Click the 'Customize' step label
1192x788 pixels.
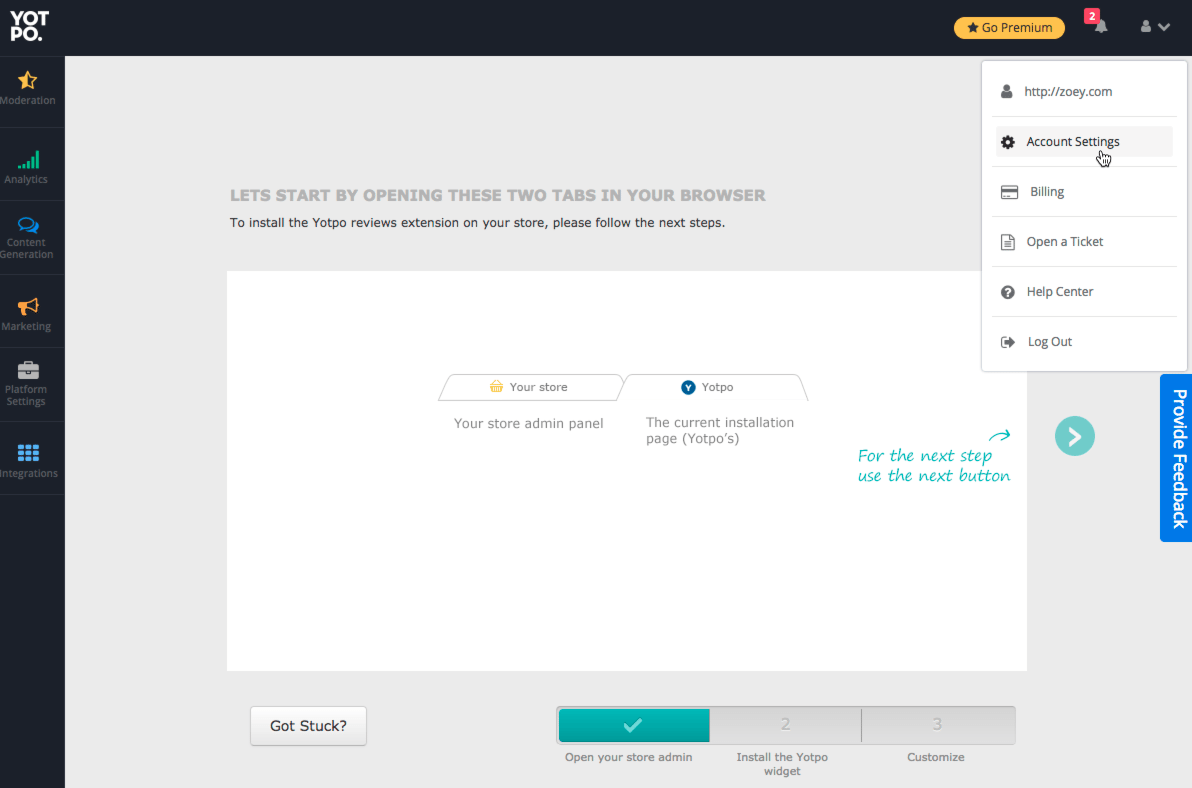pos(936,758)
